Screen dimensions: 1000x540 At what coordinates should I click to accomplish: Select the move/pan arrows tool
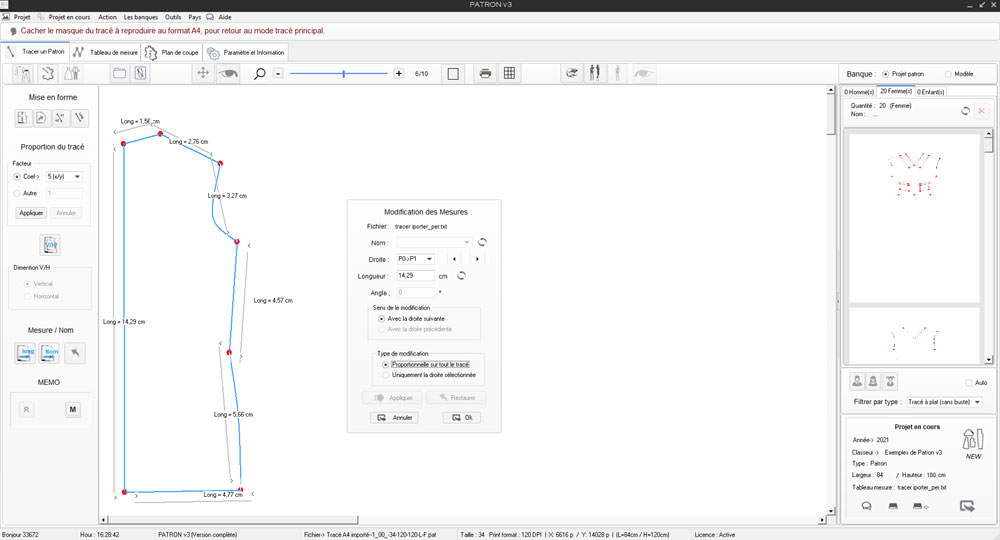(202, 73)
